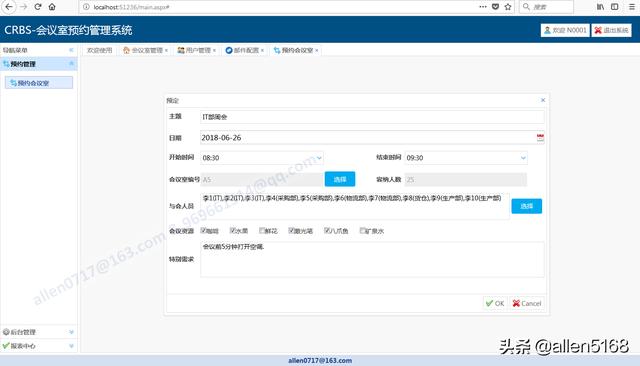Go to browser home page icon

point(52,7)
